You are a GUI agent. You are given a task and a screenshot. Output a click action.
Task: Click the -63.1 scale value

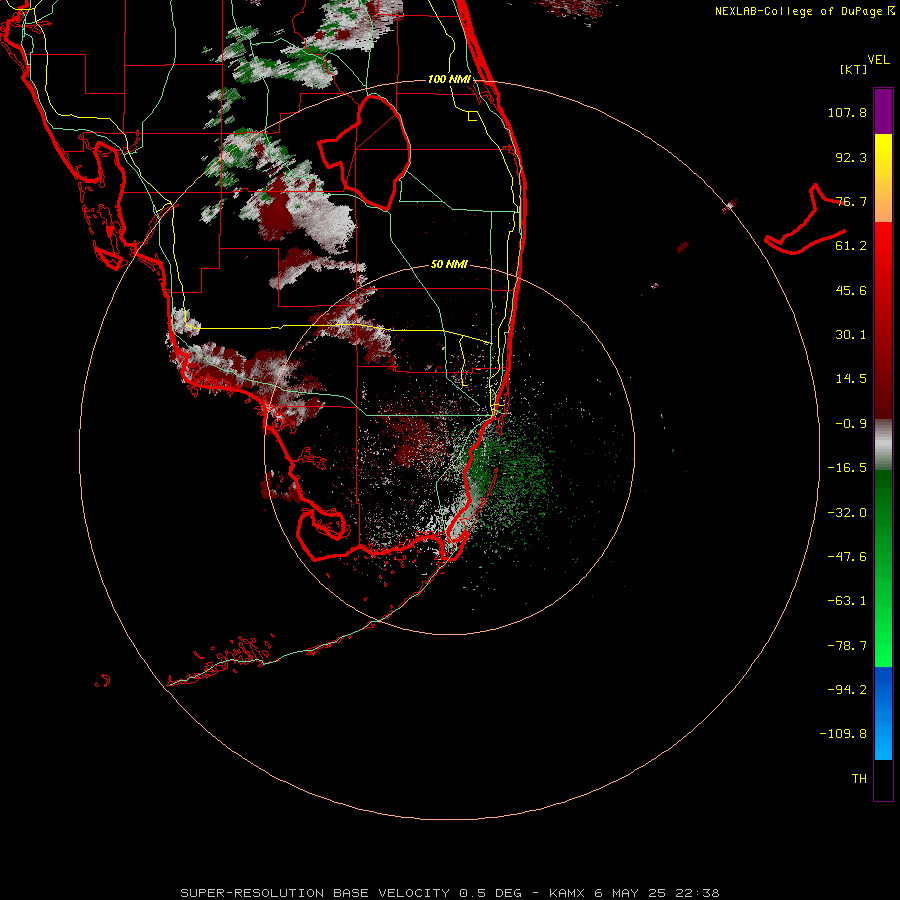pyautogui.click(x=847, y=601)
